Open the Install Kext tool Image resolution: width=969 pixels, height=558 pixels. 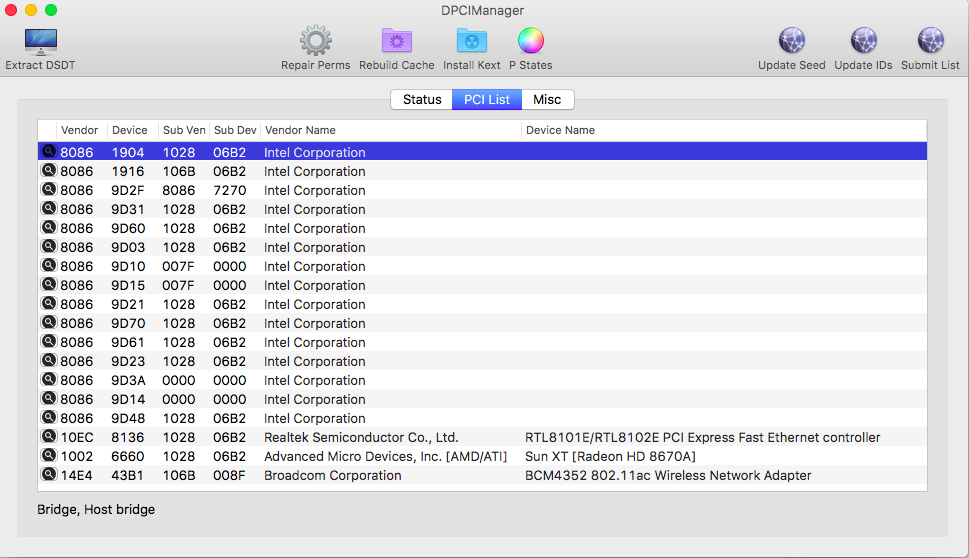[x=472, y=42]
